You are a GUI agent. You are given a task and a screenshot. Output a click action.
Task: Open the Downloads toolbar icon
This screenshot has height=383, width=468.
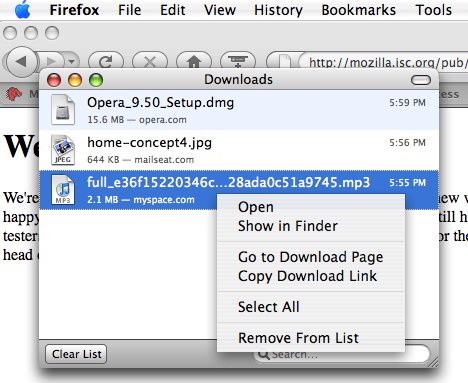click(x=238, y=61)
